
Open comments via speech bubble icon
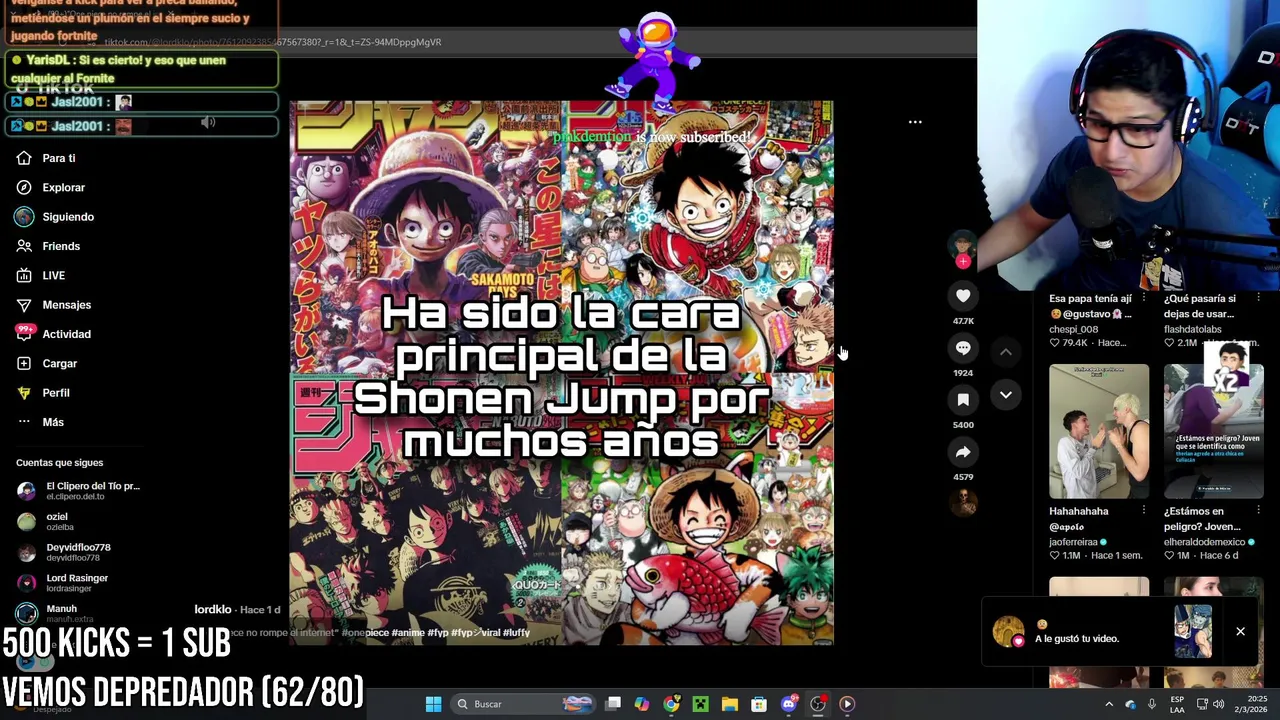pos(963,348)
